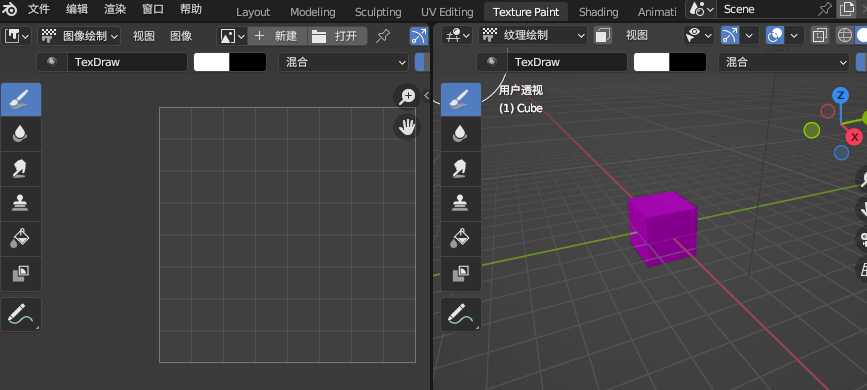Screen dimensions: 867x390
Task: Click the new scene duplicate icon beside Scene
Action: coord(847,9)
